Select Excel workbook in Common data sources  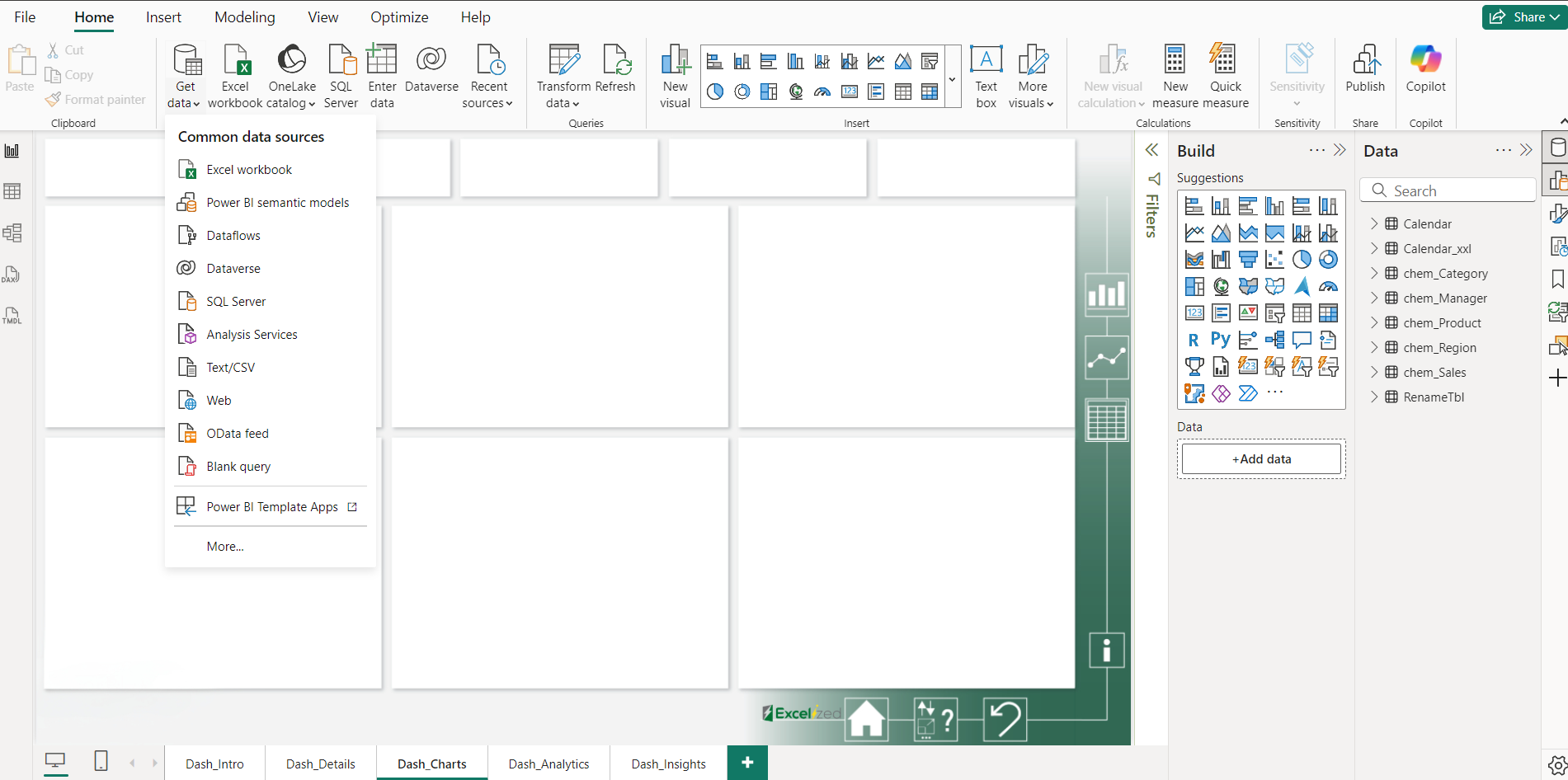click(x=271, y=170)
